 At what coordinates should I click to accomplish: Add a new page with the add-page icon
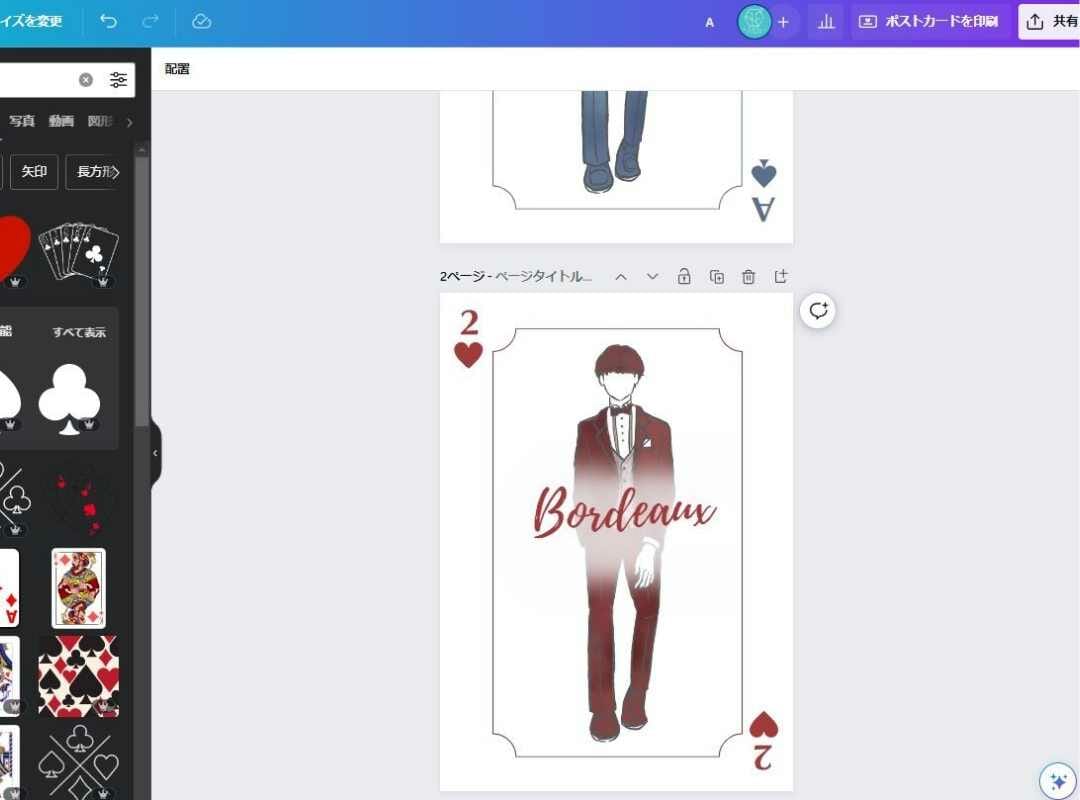[x=781, y=277]
